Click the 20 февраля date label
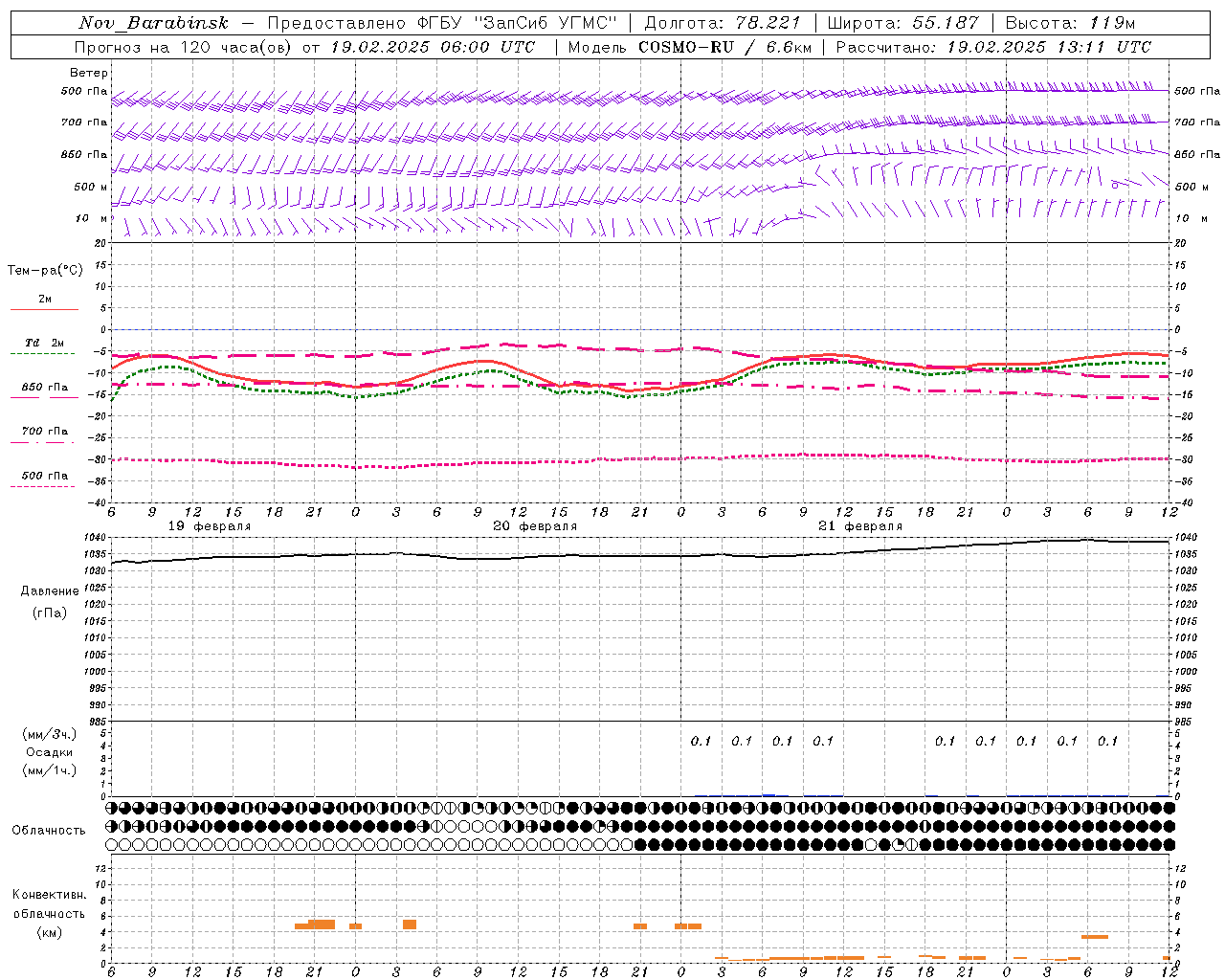Image resolution: width=1225 pixels, height=980 pixels. point(535,526)
